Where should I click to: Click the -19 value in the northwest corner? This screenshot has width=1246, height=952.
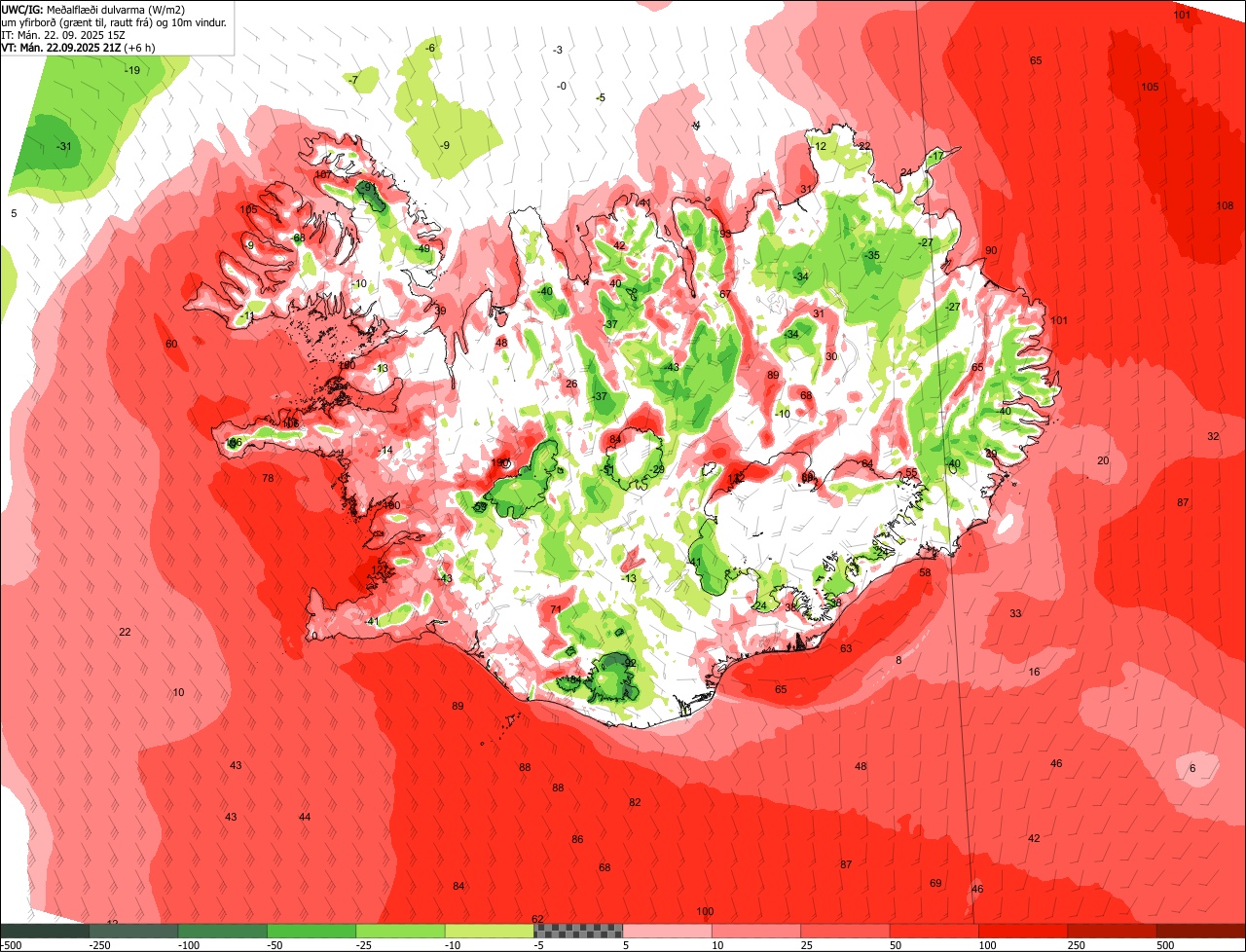tap(131, 70)
